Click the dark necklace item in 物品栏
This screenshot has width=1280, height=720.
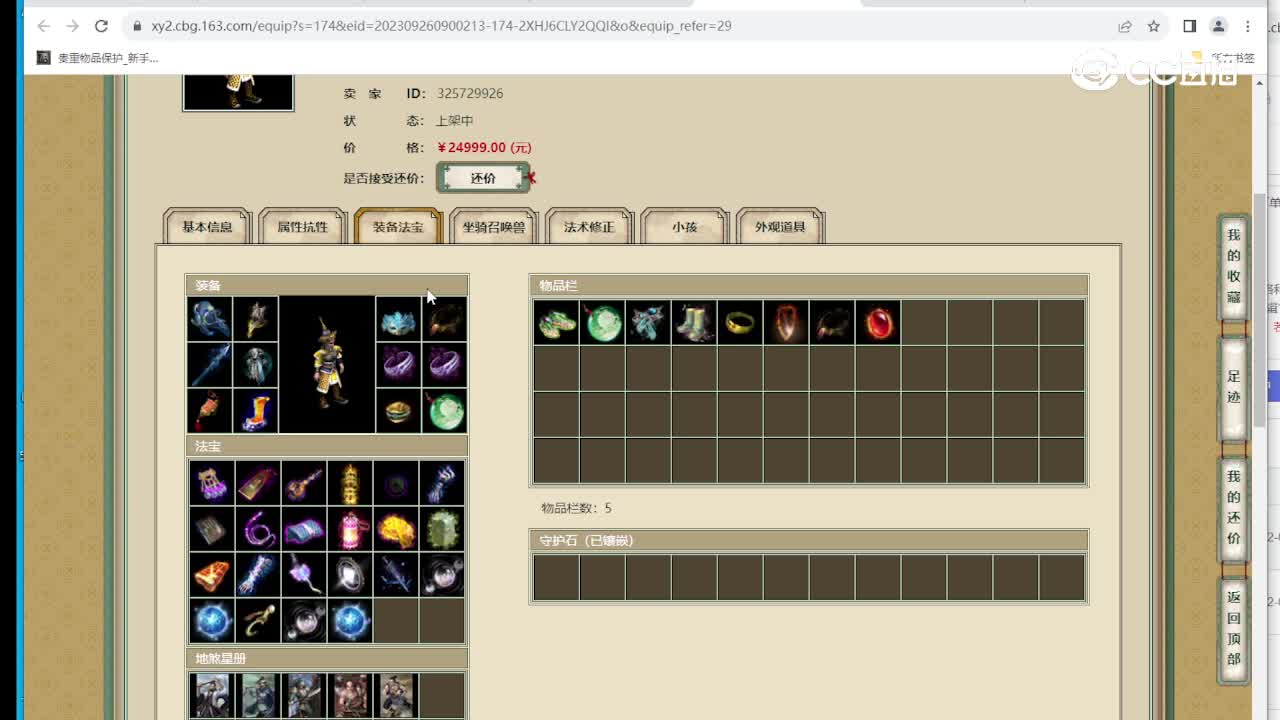click(832, 322)
